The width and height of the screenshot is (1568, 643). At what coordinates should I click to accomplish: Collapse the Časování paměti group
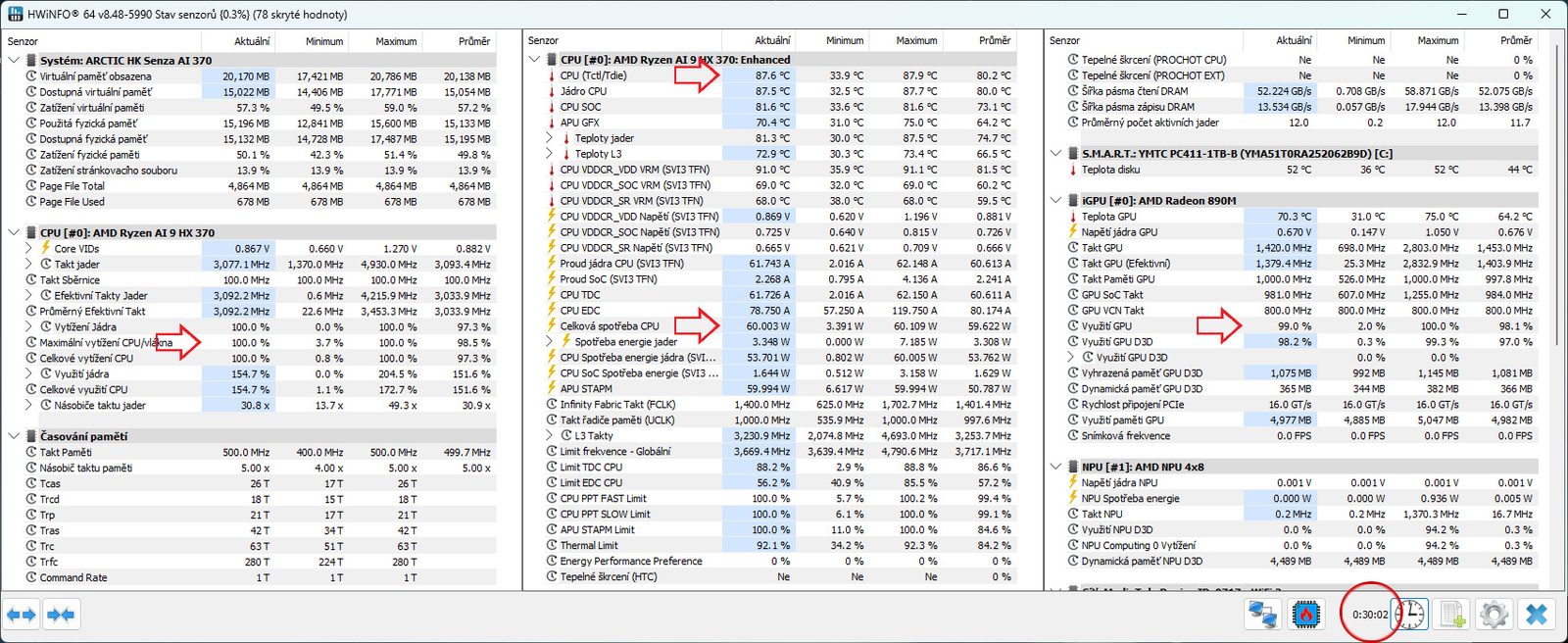pyautogui.click(x=14, y=437)
